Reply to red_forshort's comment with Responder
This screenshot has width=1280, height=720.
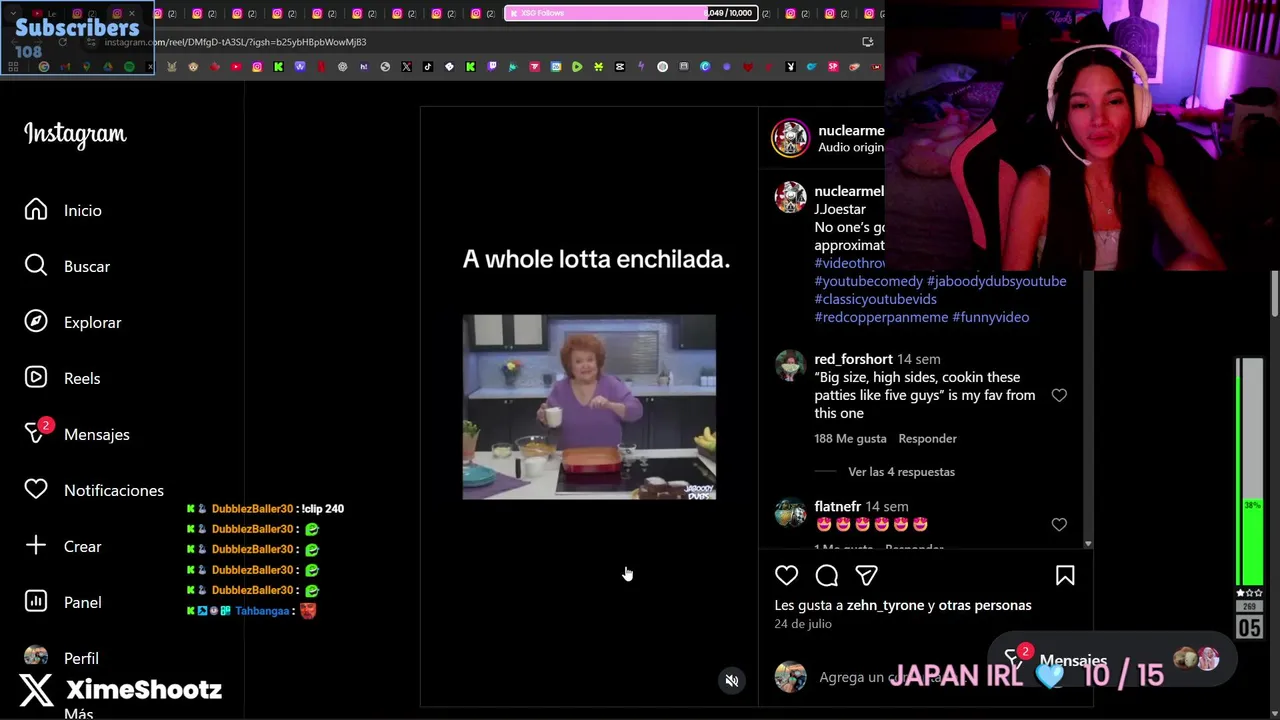click(927, 438)
